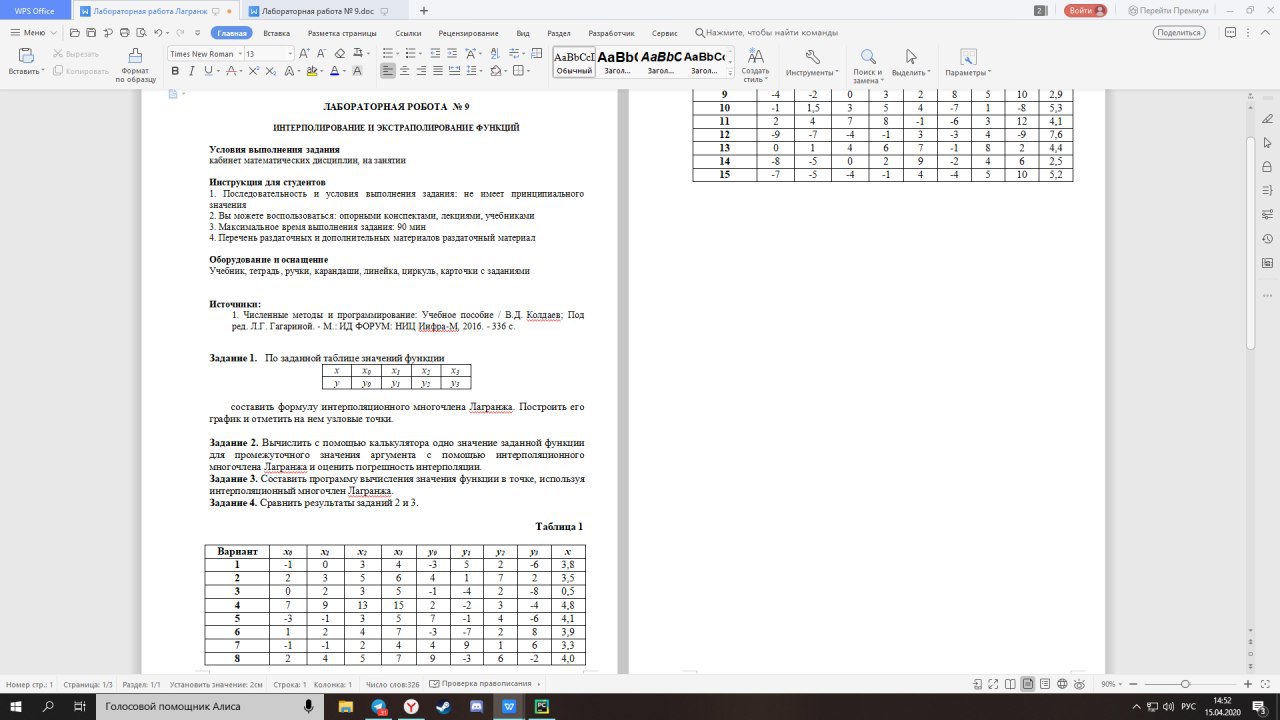This screenshot has width=1280, height=720.
Task: Open Tools wrench button
Action: 812,57
